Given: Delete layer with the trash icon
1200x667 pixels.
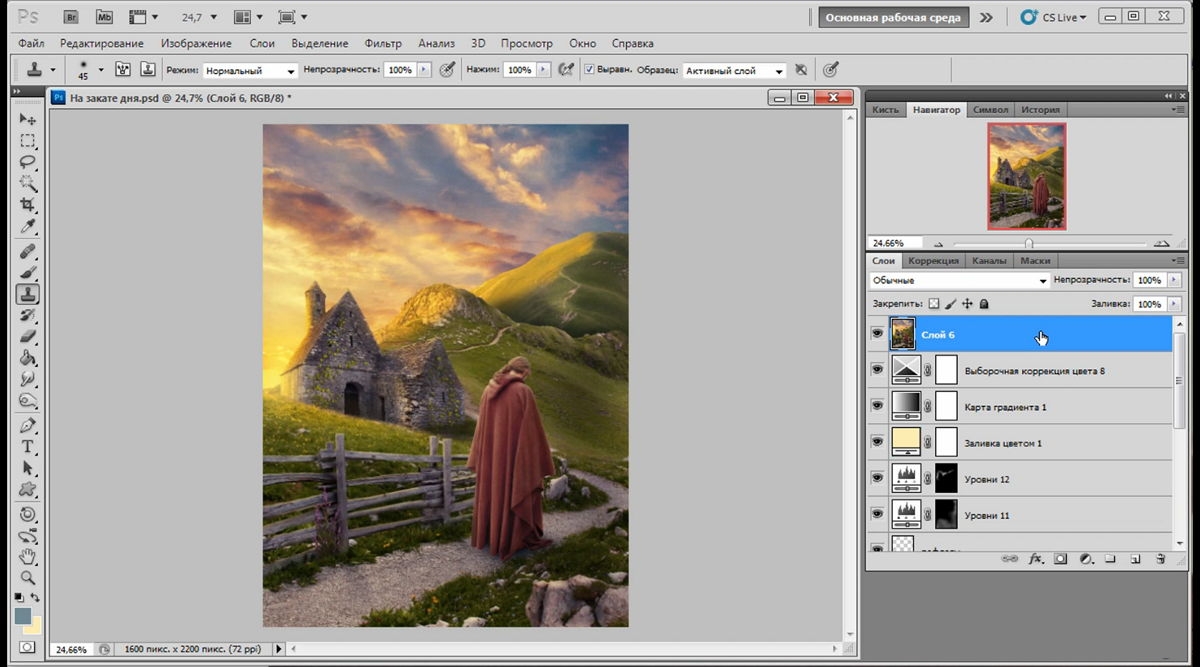Looking at the screenshot, I should 1161,559.
